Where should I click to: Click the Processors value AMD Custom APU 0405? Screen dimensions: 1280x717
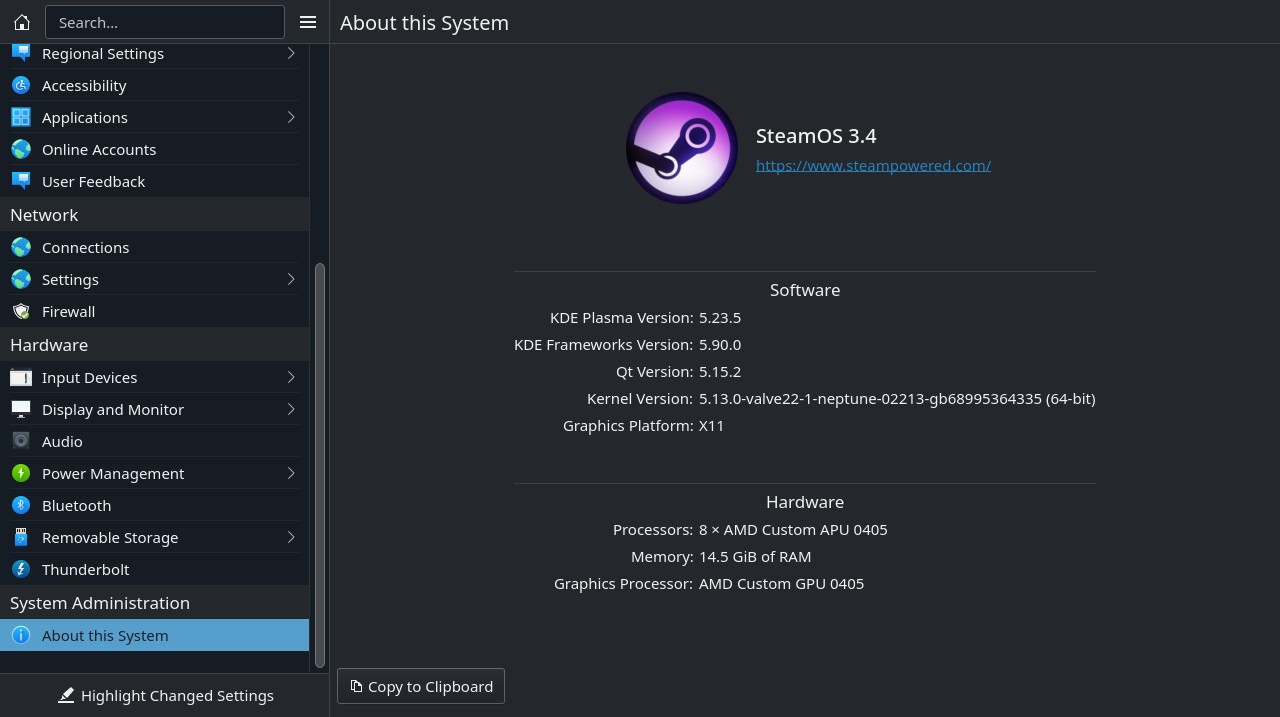click(x=793, y=529)
